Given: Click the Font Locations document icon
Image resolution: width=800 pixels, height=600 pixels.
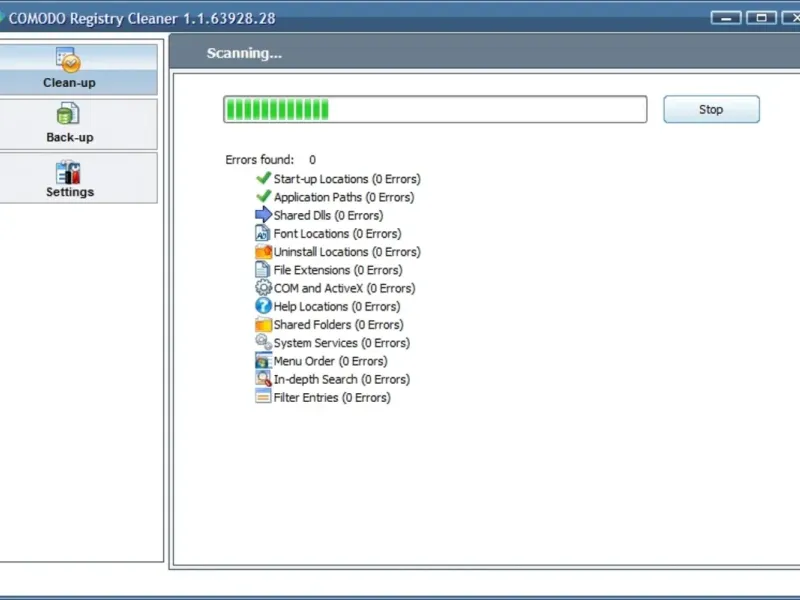Looking at the screenshot, I should tap(262, 233).
